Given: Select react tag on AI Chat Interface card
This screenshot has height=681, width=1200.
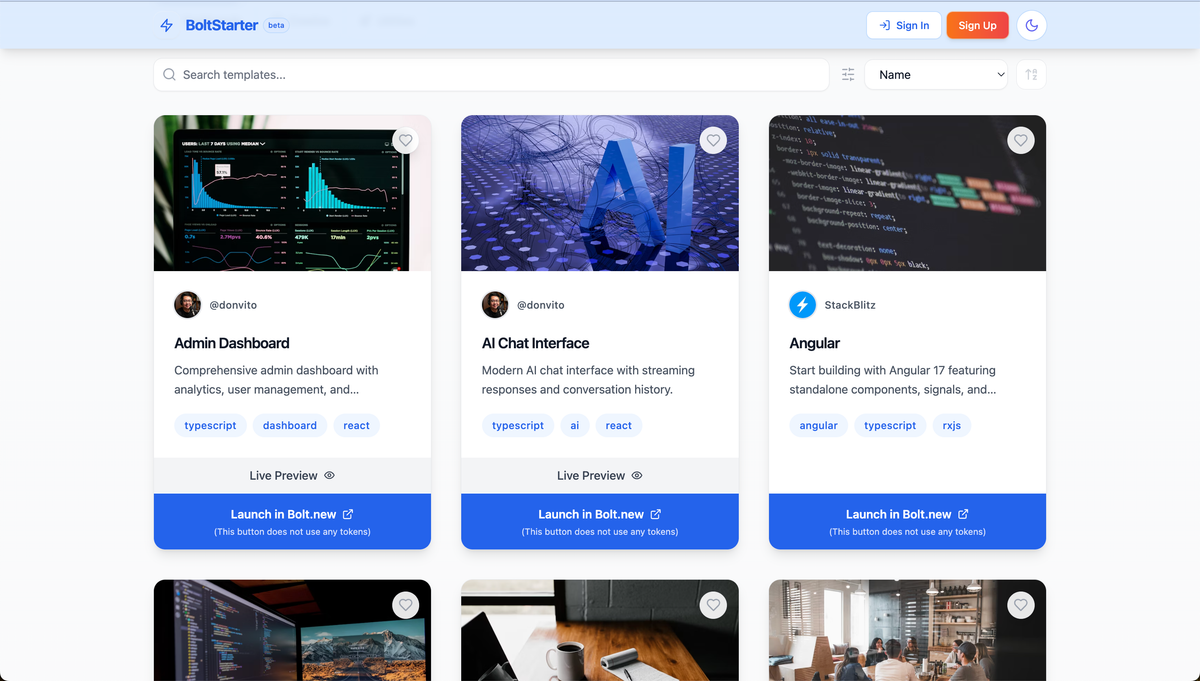Looking at the screenshot, I should [619, 425].
